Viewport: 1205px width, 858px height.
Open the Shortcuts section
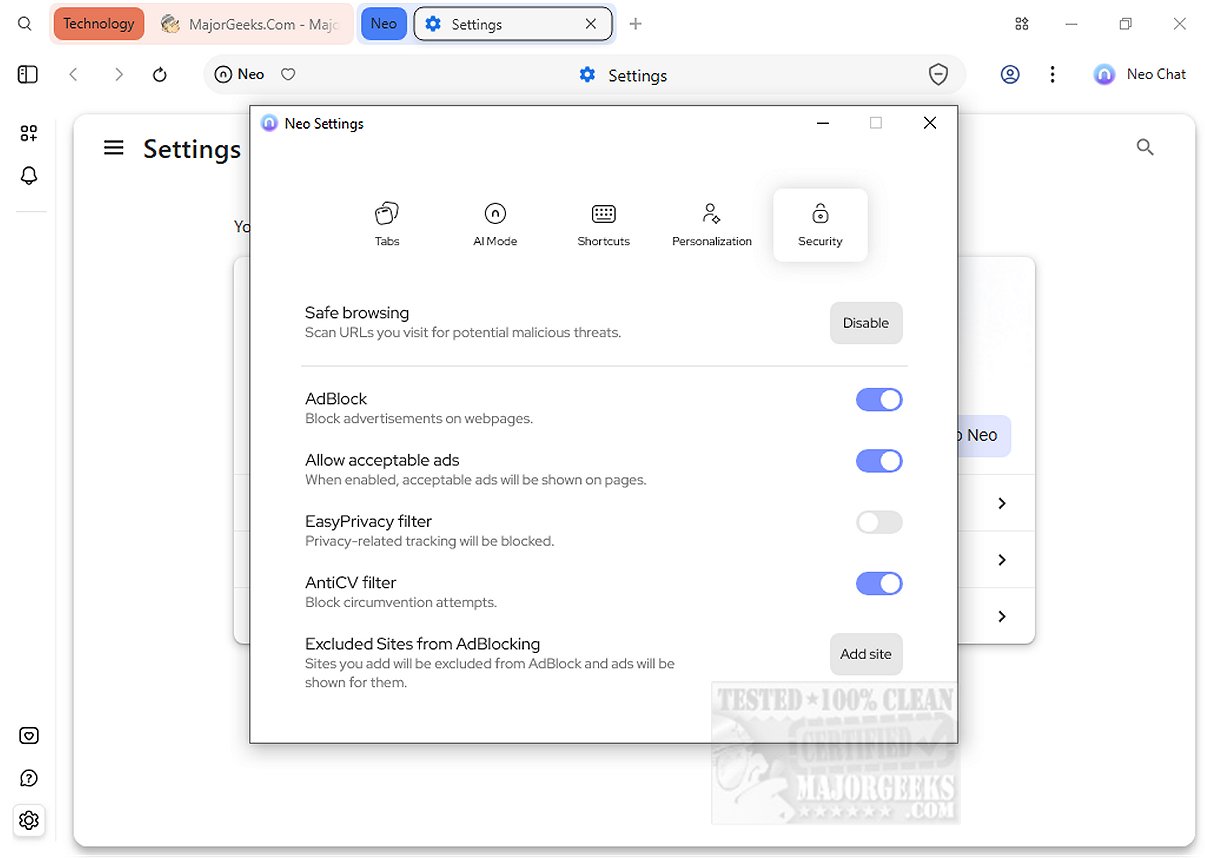click(603, 224)
